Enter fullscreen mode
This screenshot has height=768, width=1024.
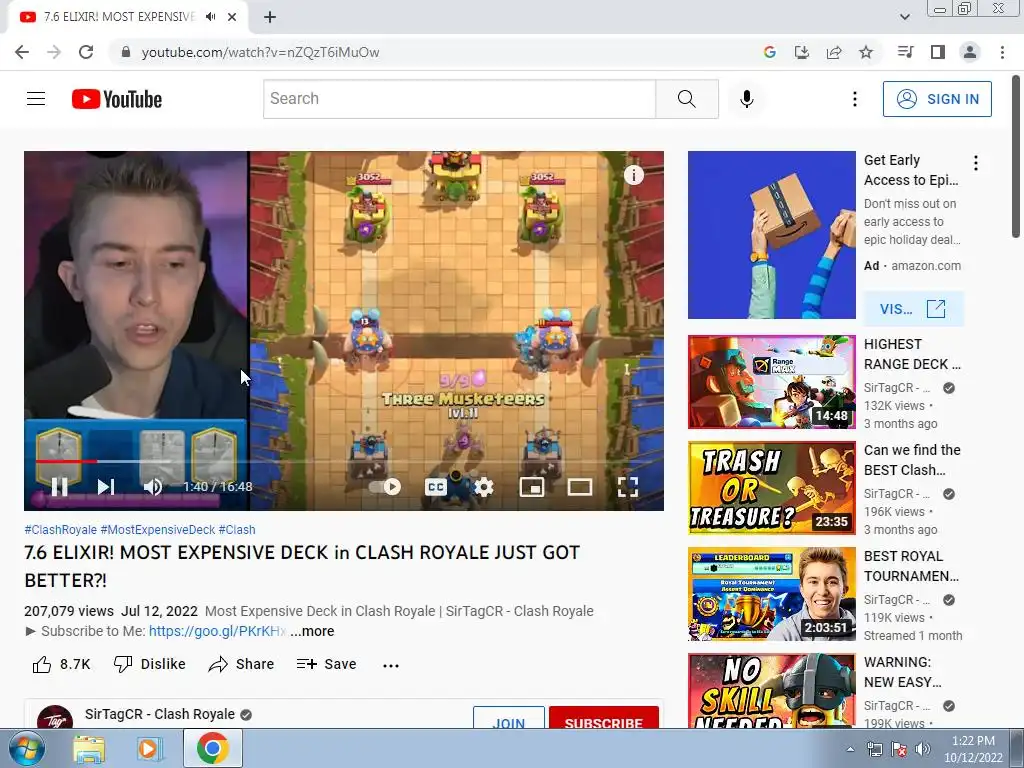[x=628, y=487]
